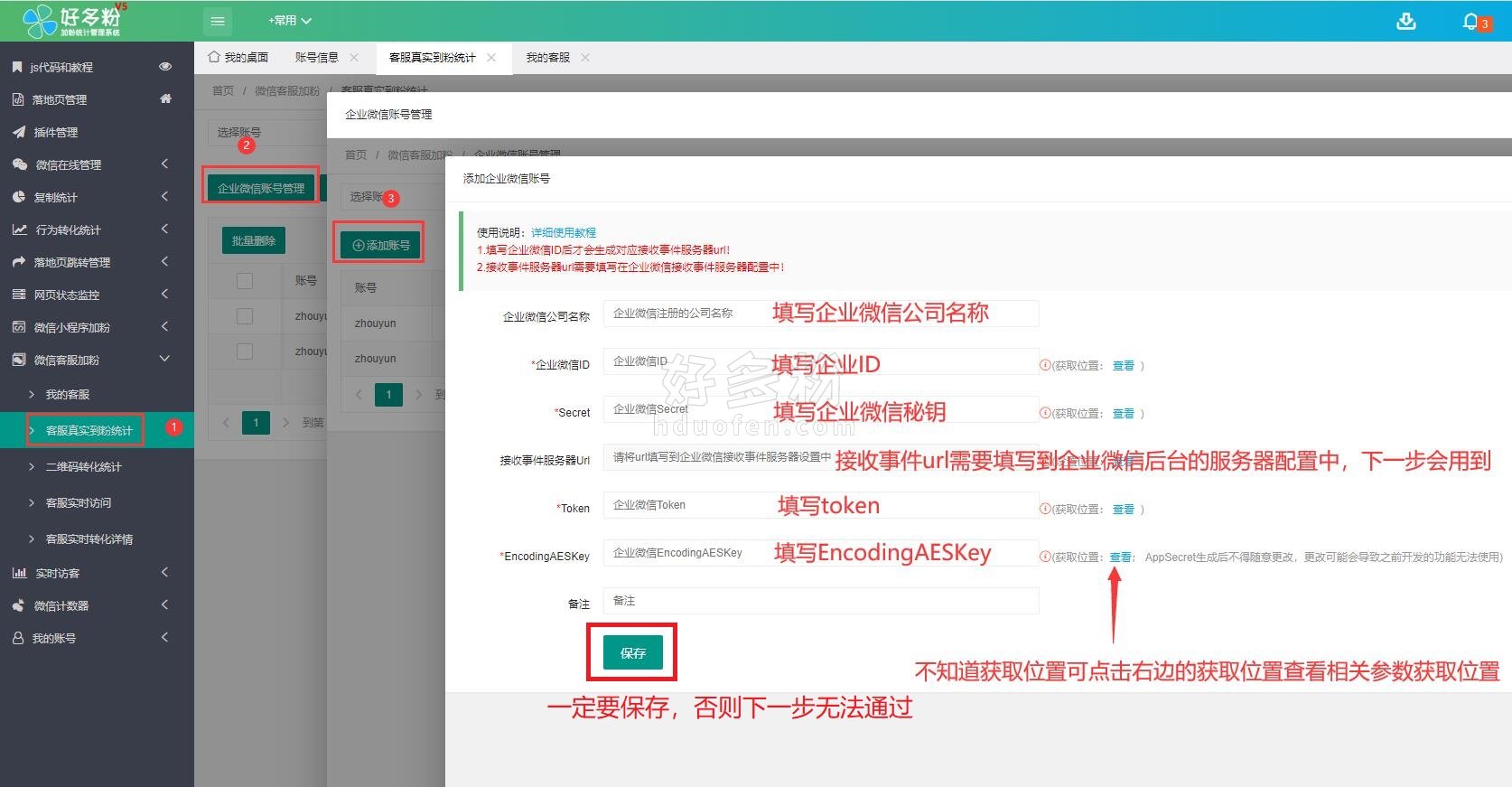
Task: Open the +常用 dropdown
Action: click(x=289, y=20)
